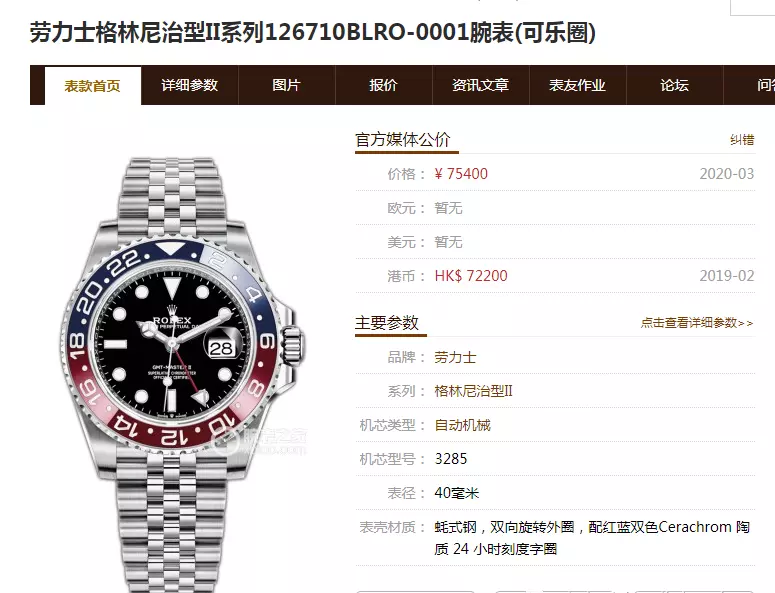Click the 自动机械 movement type link
The image size is (775, 593).
(x=463, y=425)
